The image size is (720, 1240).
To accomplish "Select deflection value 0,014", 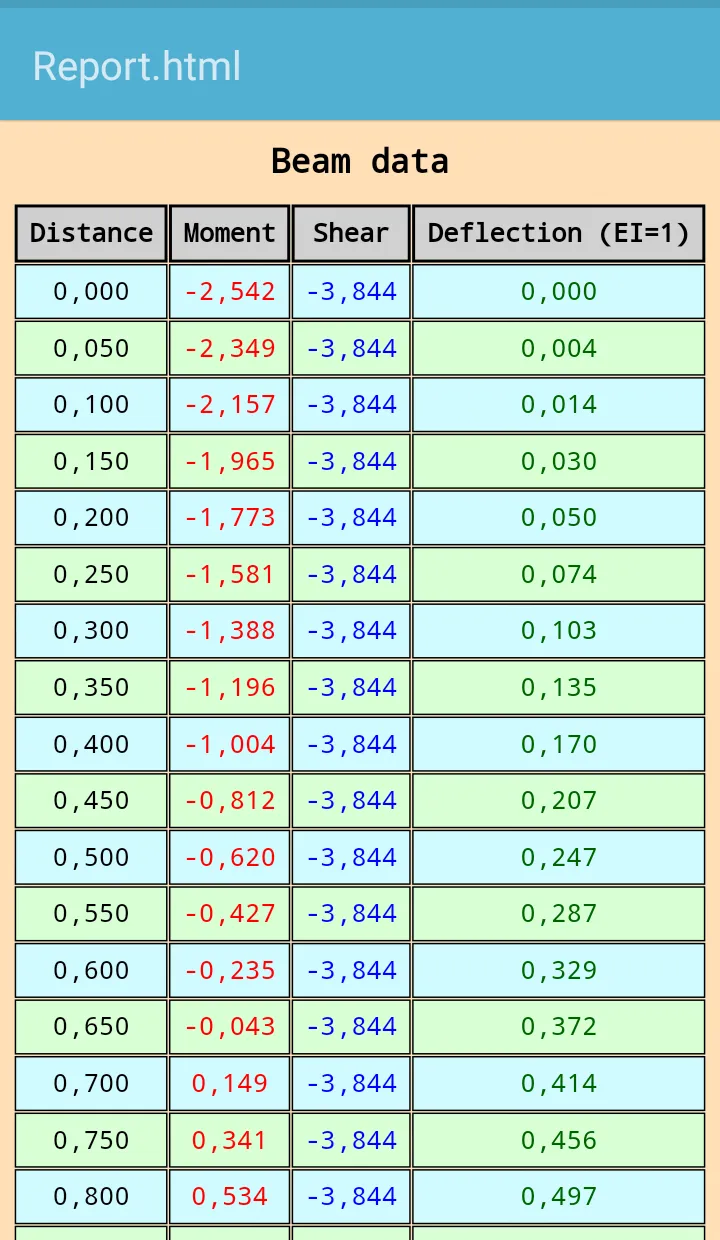I will (x=559, y=405).
